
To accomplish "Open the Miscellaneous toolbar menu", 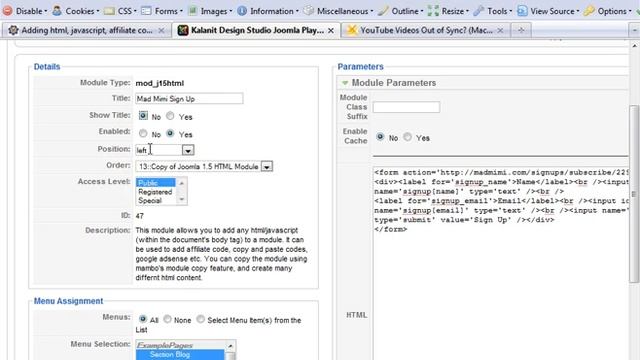I will pos(338,11).
